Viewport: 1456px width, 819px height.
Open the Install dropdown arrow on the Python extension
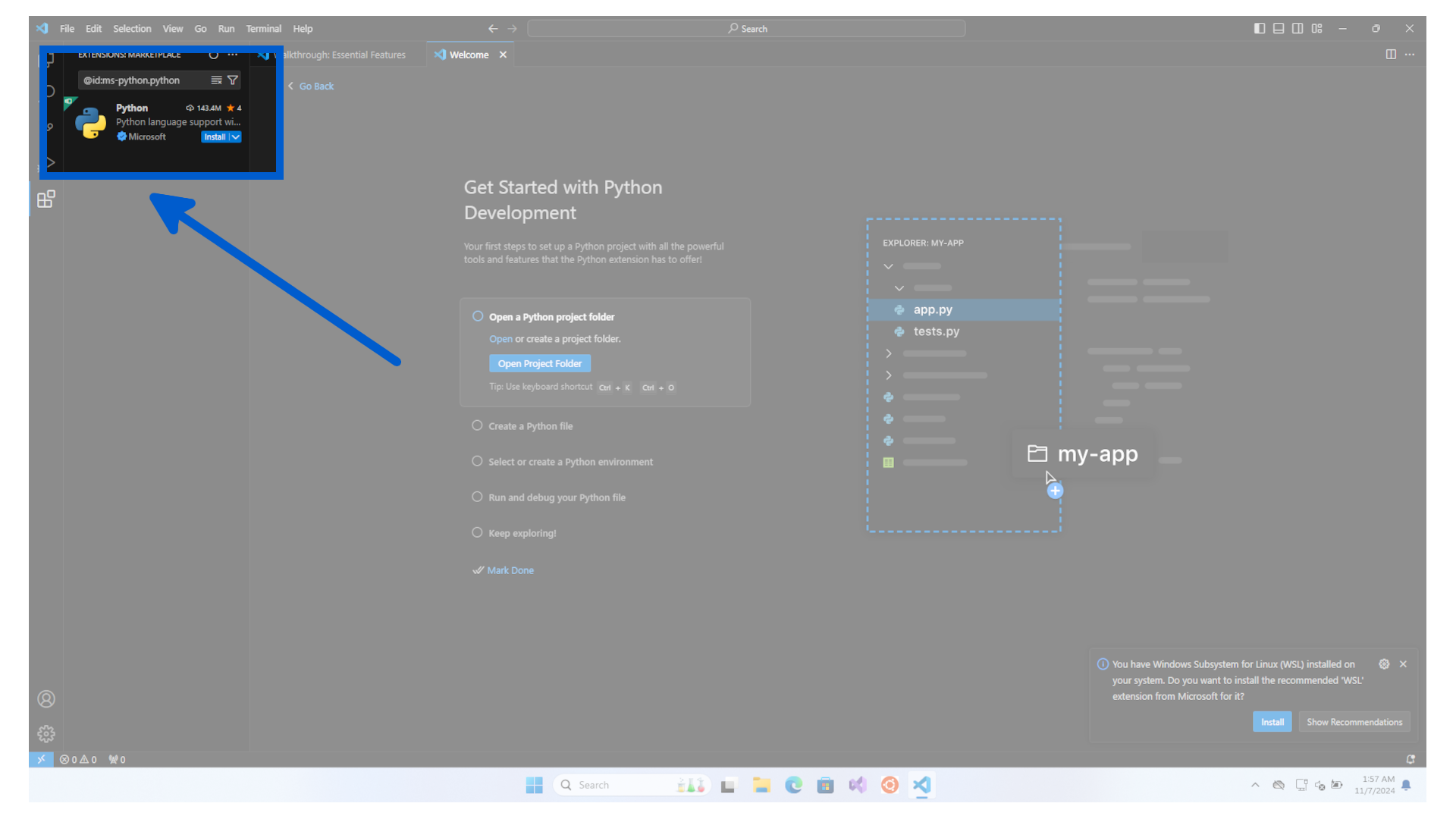click(234, 136)
